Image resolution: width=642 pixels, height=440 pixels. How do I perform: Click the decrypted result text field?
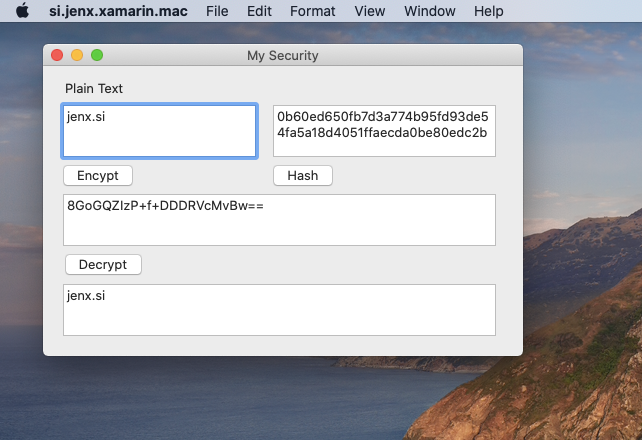pos(279,310)
